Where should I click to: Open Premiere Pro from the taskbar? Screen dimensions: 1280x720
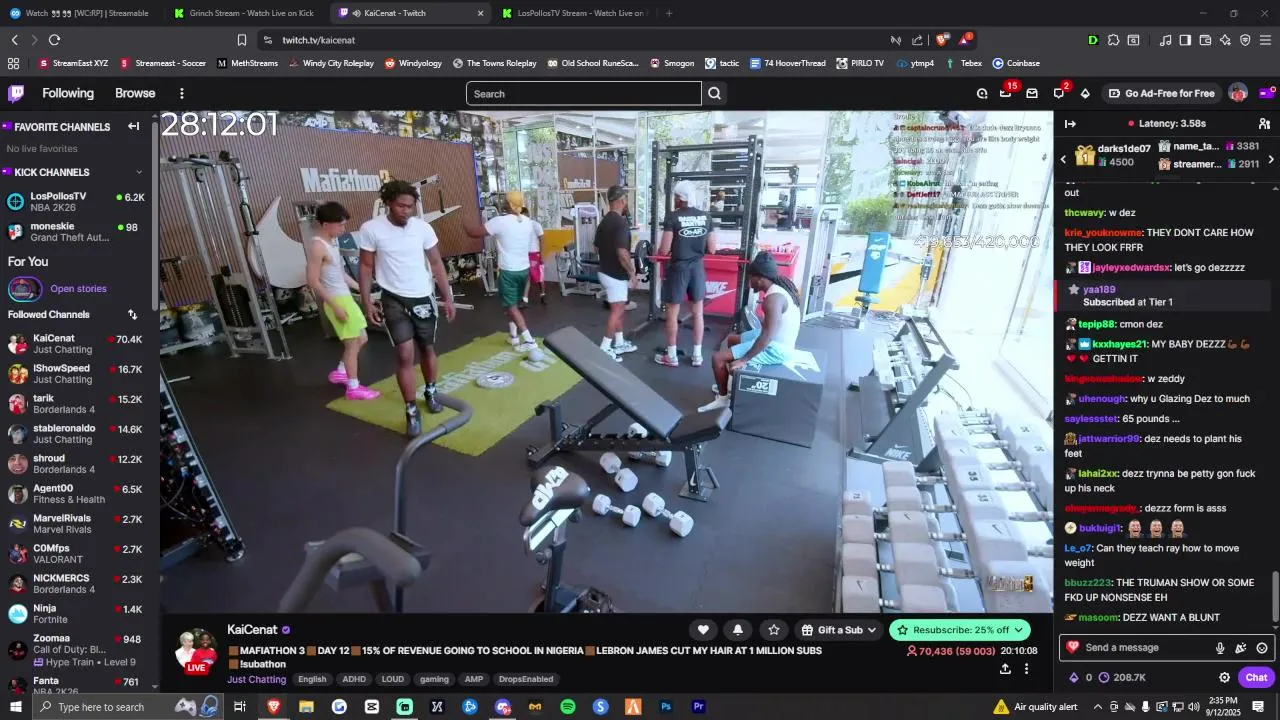pos(698,706)
